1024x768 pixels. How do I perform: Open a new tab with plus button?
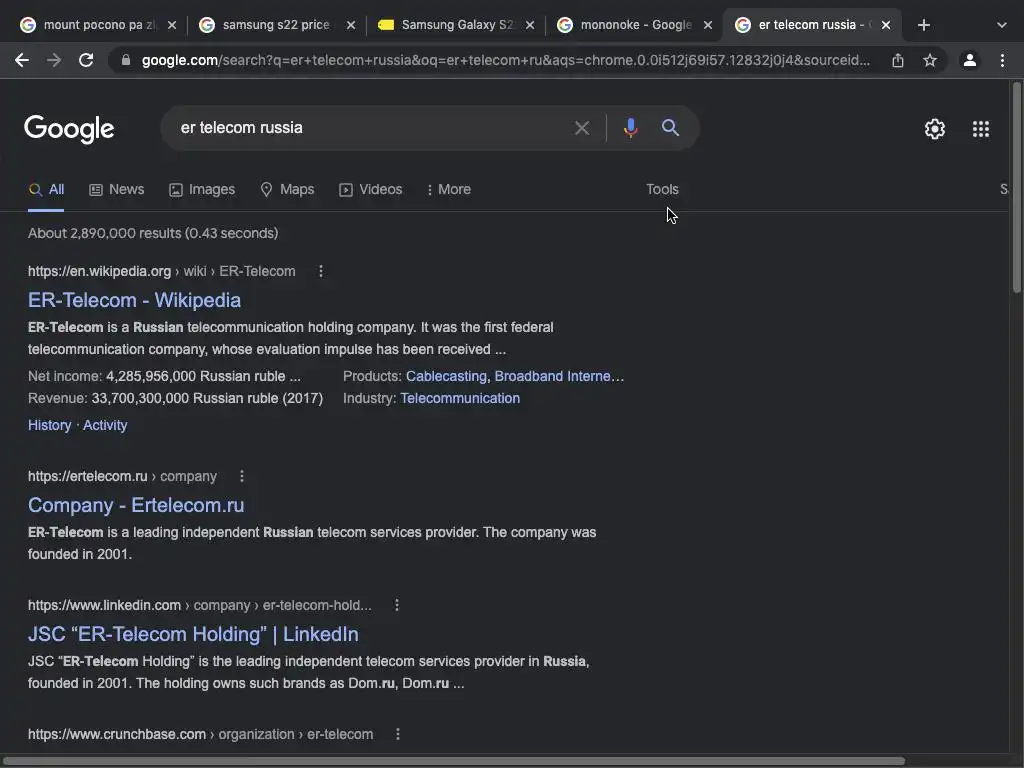pyautogui.click(x=923, y=25)
